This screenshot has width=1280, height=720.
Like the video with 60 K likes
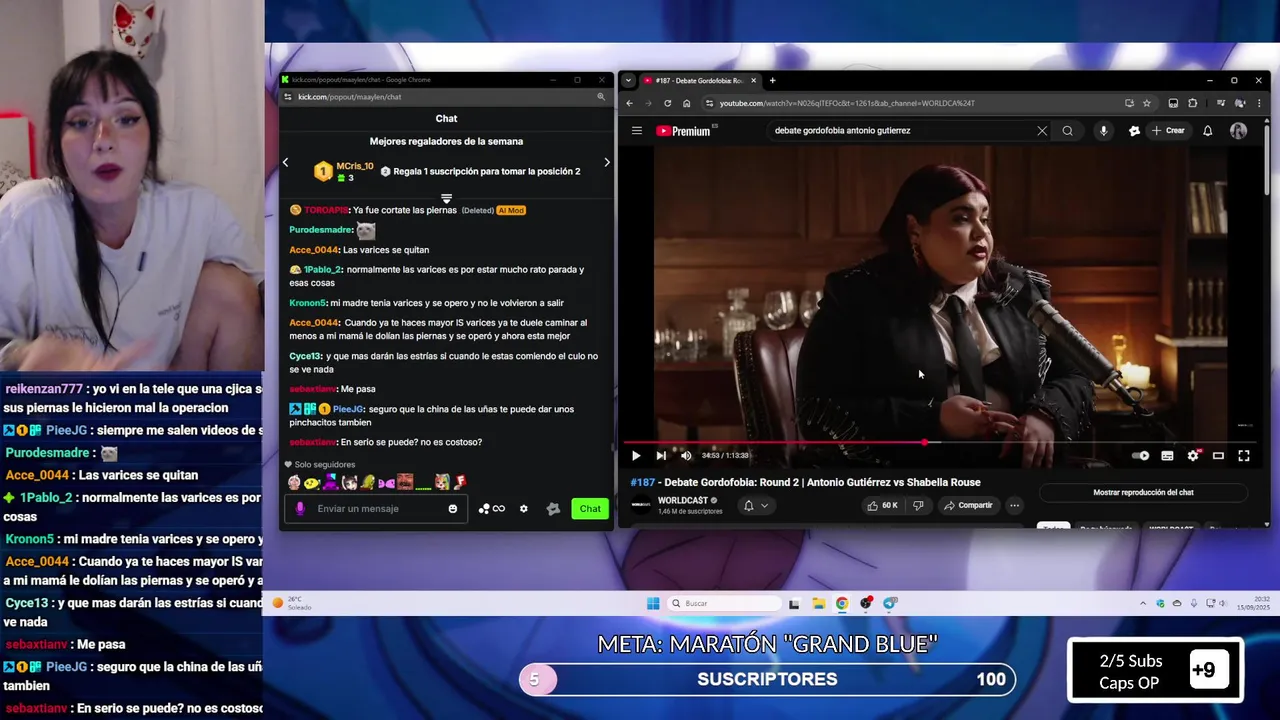(884, 506)
